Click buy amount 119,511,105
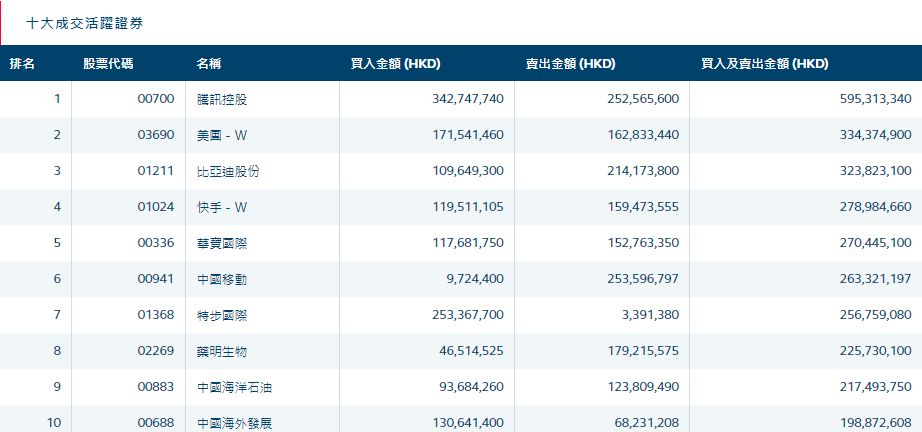 467,207
